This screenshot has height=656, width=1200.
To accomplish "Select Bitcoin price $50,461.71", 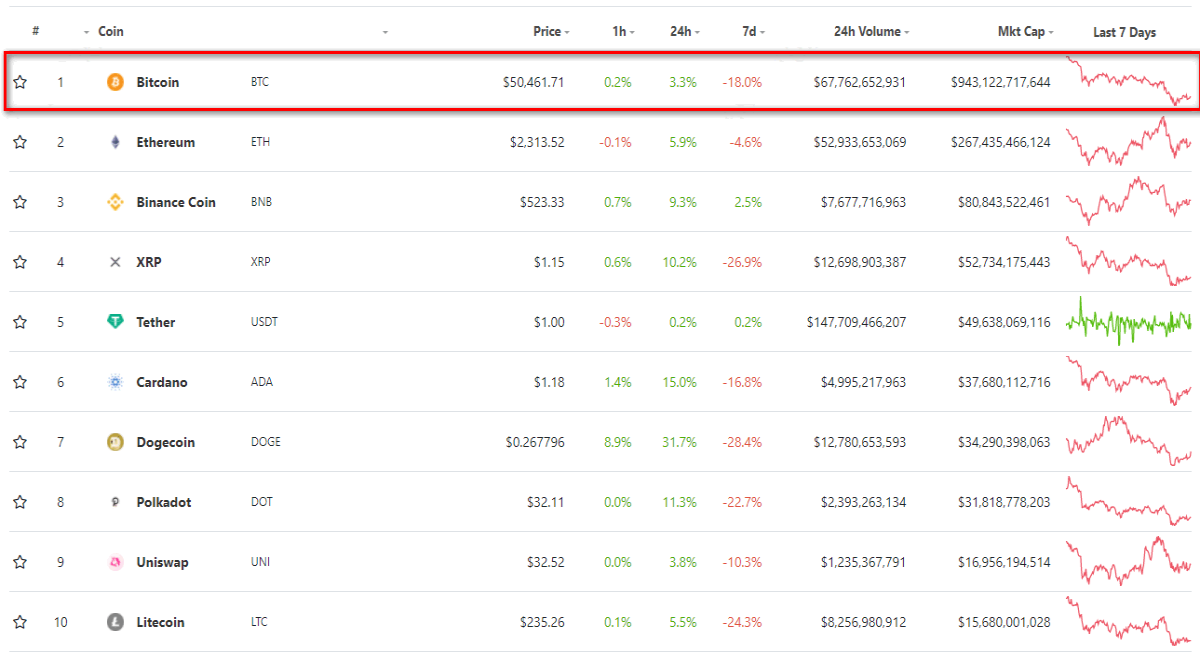I will (x=534, y=82).
